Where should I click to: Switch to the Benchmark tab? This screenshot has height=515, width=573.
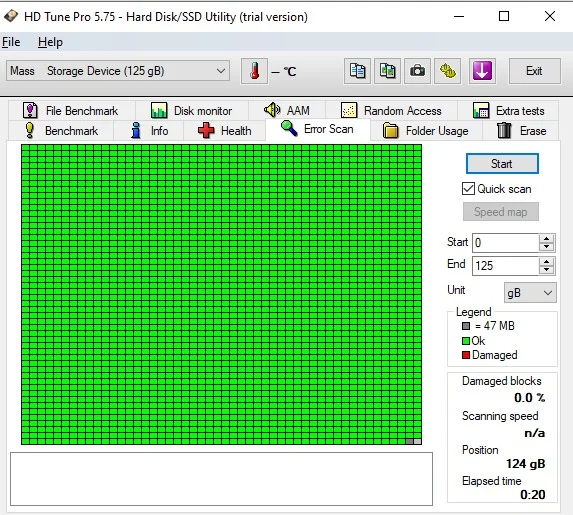pyautogui.click(x=61, y=131)
